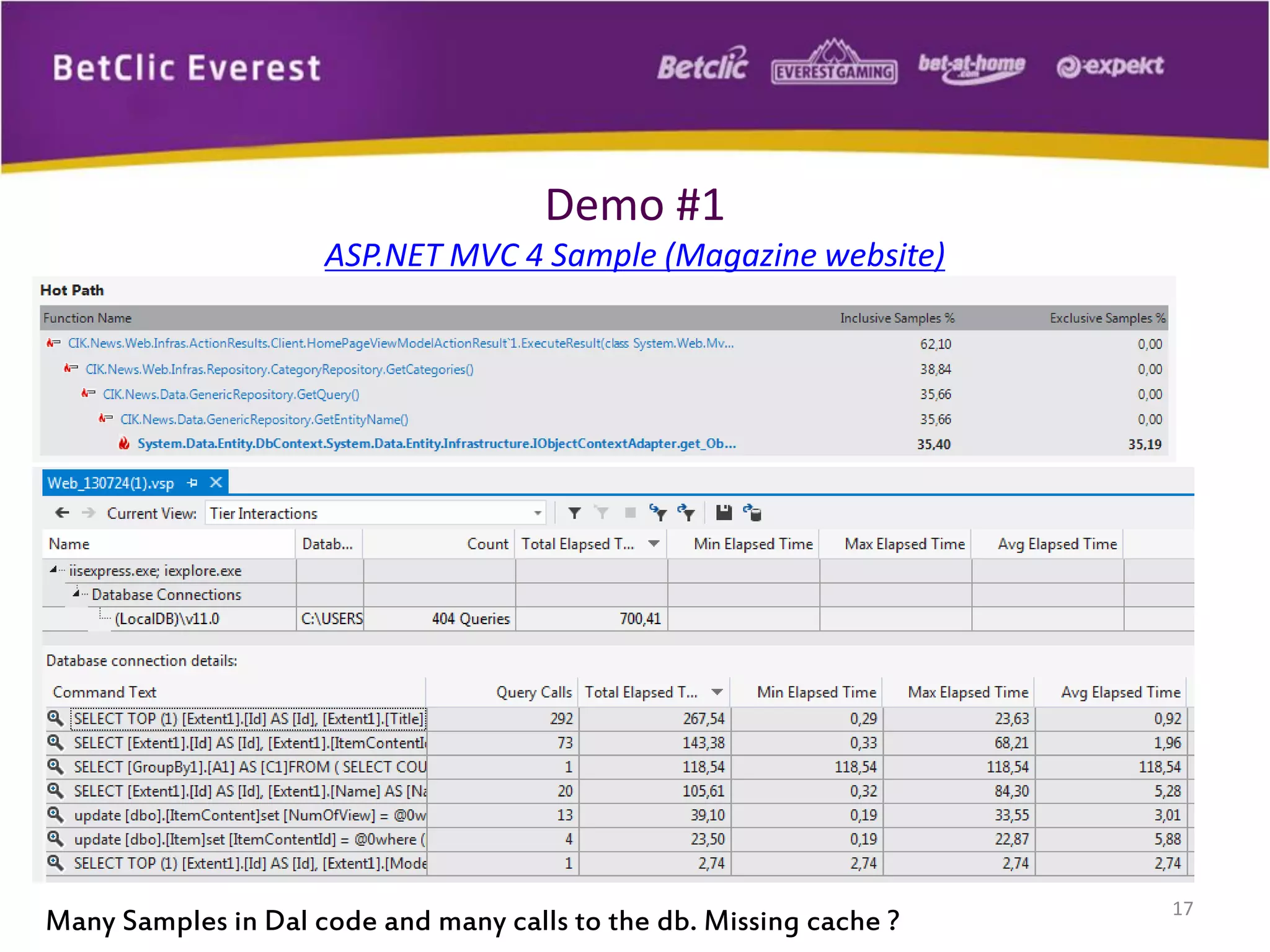The image size is (1270, 952).
Task: Click the Name column header
Action: [169, 544]
